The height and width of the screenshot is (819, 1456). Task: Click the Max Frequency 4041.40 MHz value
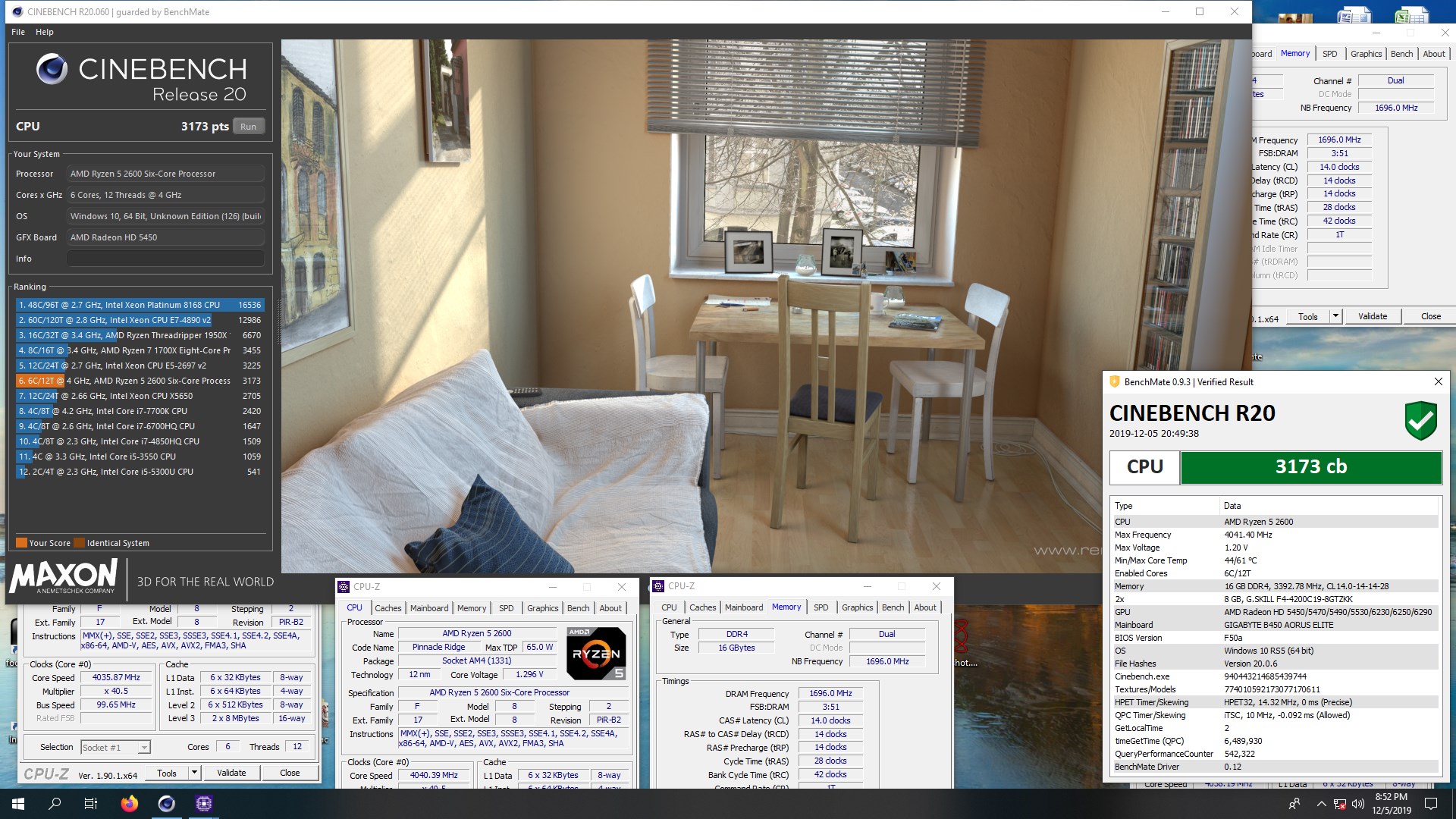1247,535
